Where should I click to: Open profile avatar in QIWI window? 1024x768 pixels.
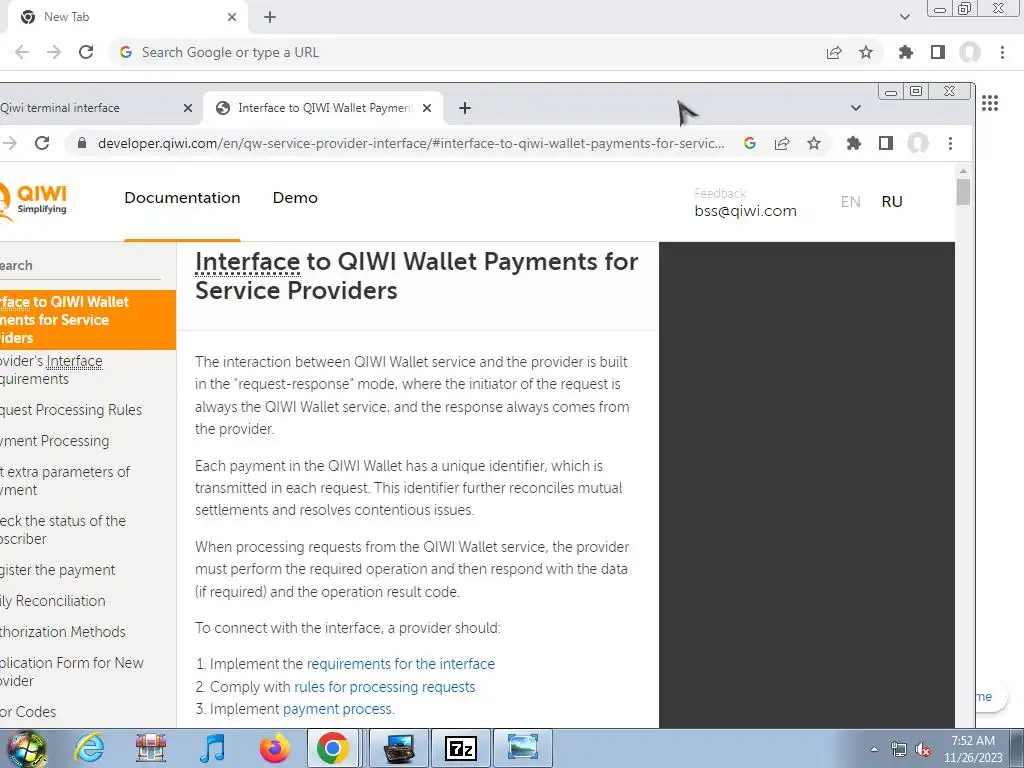(918, 143)
